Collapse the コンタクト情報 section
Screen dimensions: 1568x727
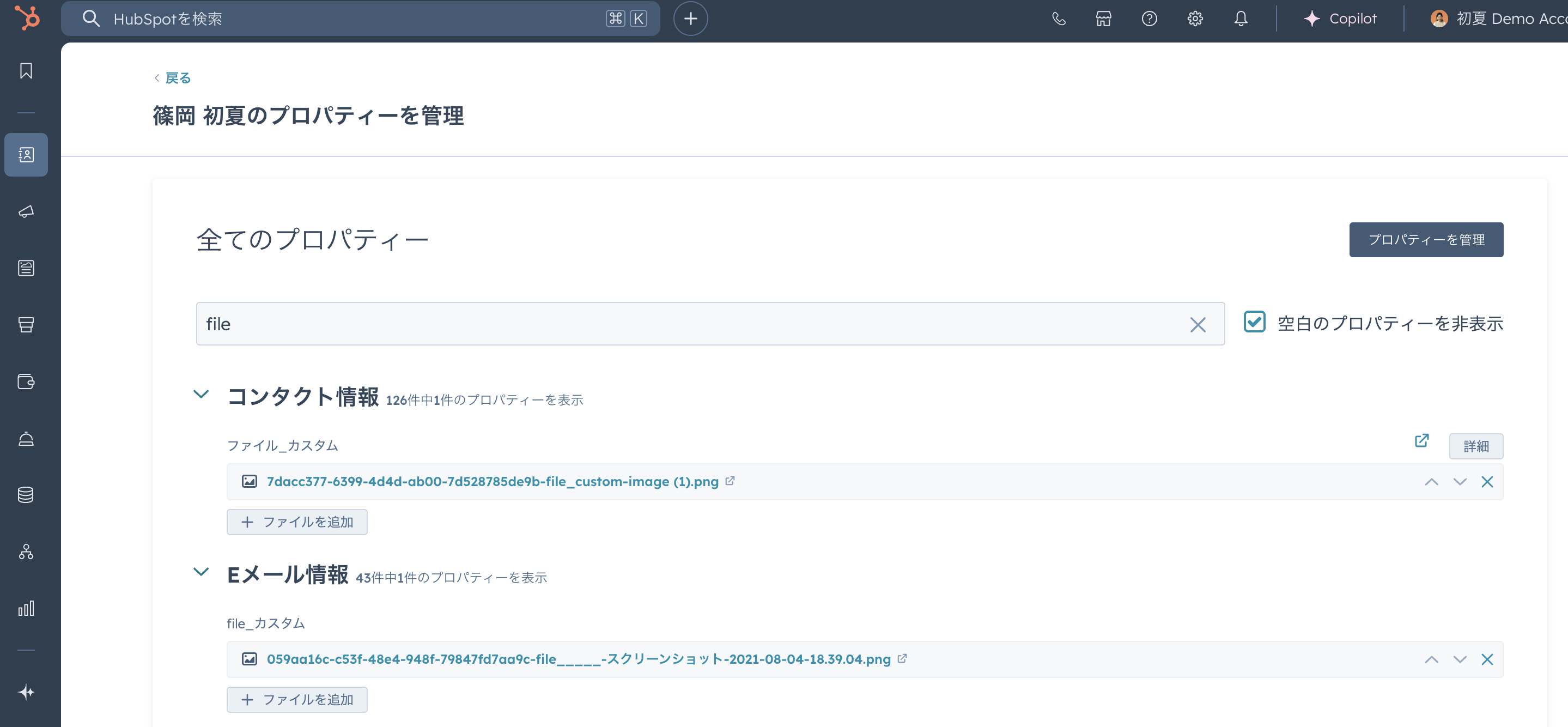pyautogui.click(x=201, y=395)
